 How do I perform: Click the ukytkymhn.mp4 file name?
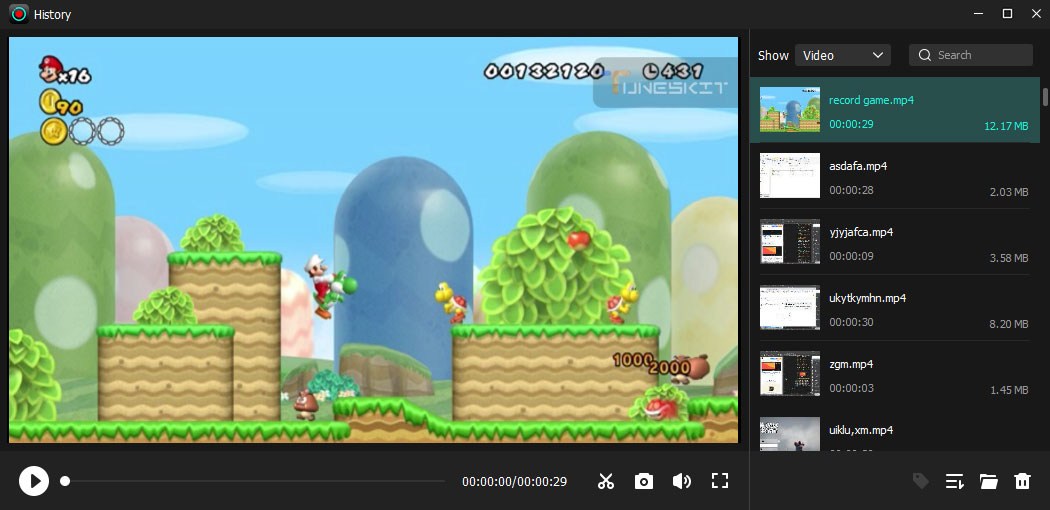867,298
